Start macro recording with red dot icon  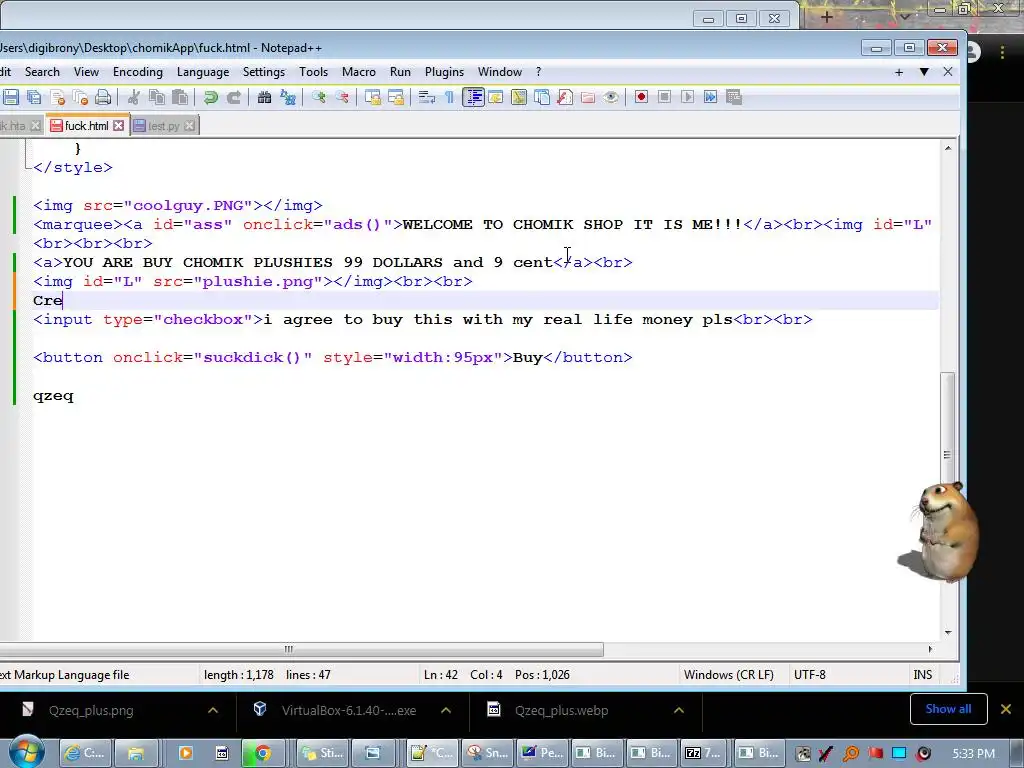[x=641, y=97]
